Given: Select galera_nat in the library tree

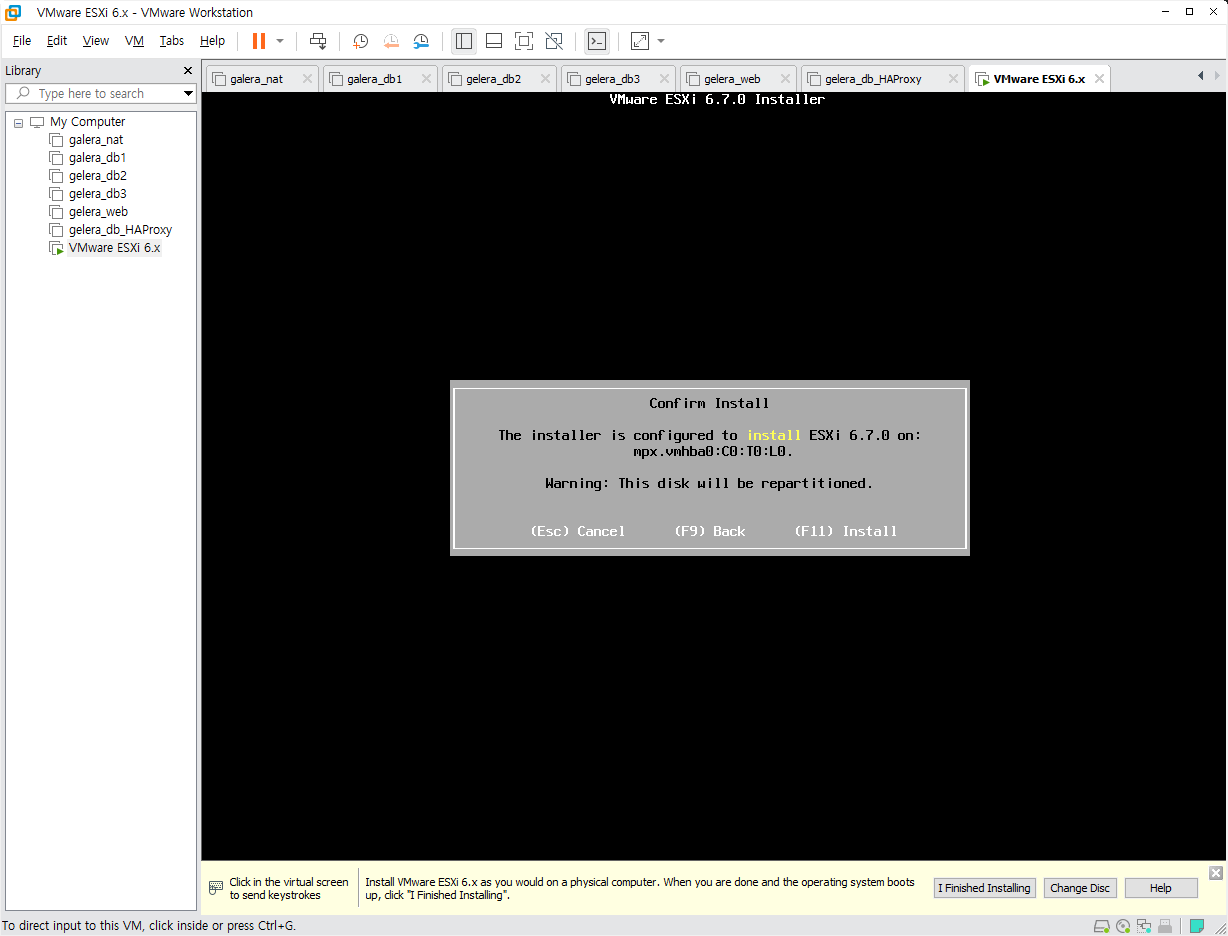Looking at the screenshot, I should 96,140.
